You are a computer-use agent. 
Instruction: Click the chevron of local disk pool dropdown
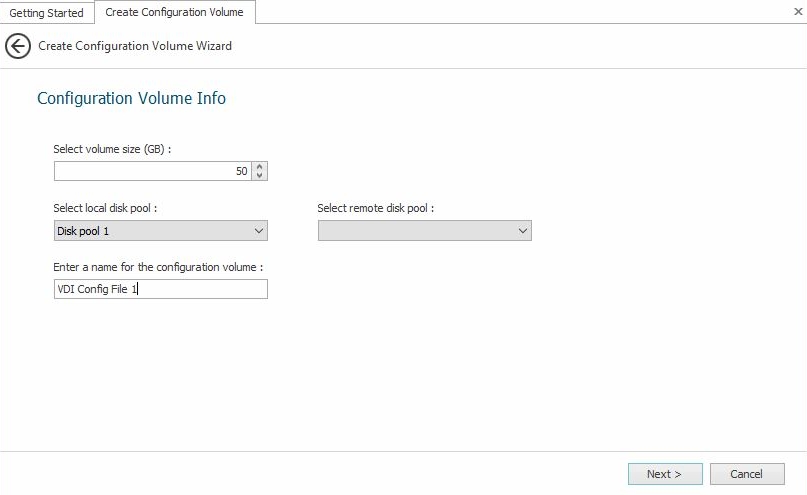coord(259,231)
